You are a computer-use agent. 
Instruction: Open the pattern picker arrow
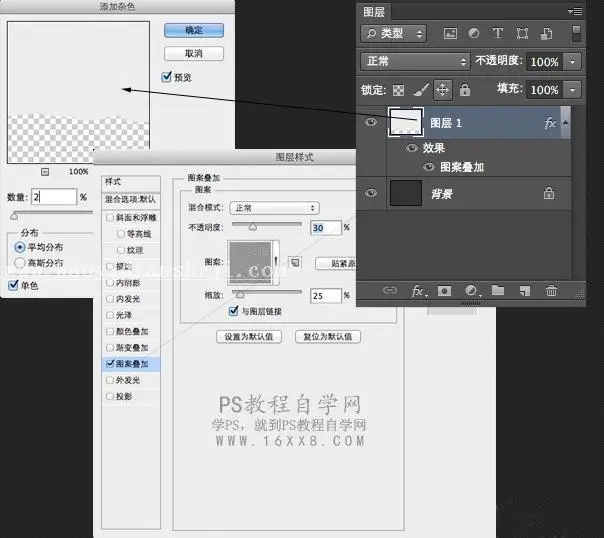(x=275, y=263)
